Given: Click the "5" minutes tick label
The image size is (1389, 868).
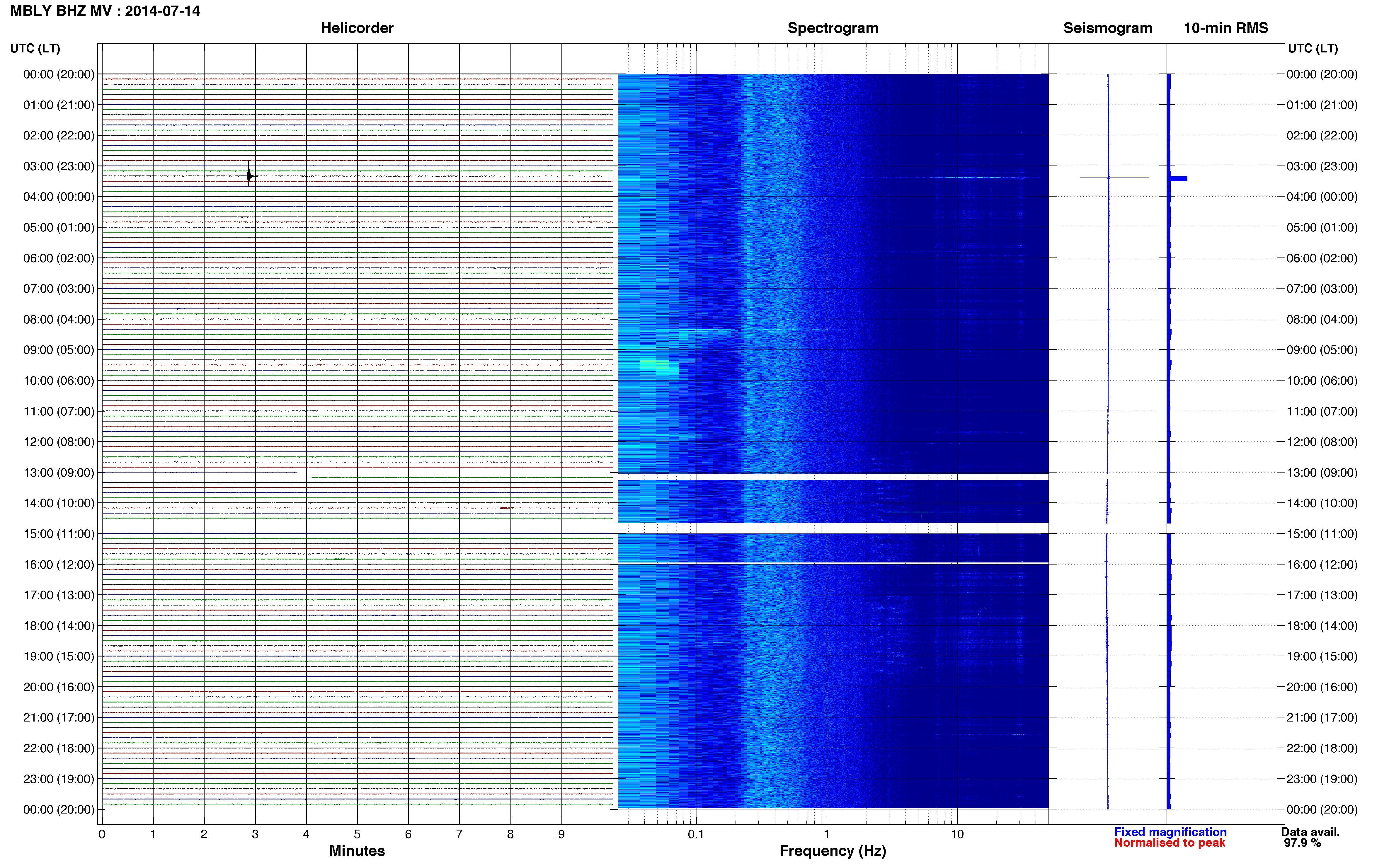Looking at the screenshot, I should [x=357, y=834].
